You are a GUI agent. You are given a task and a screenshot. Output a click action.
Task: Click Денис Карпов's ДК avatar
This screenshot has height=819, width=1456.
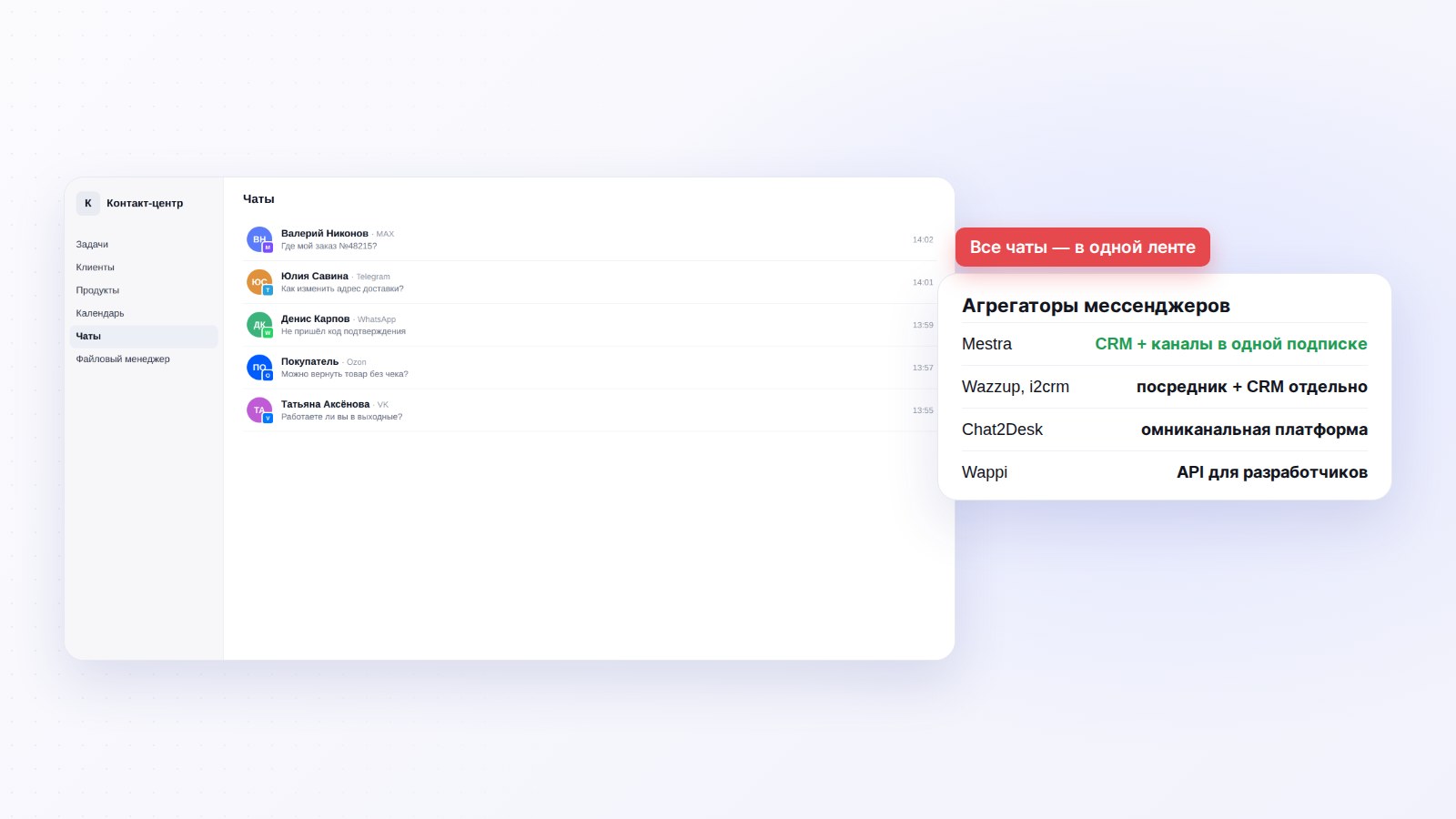tap(259, 325)
